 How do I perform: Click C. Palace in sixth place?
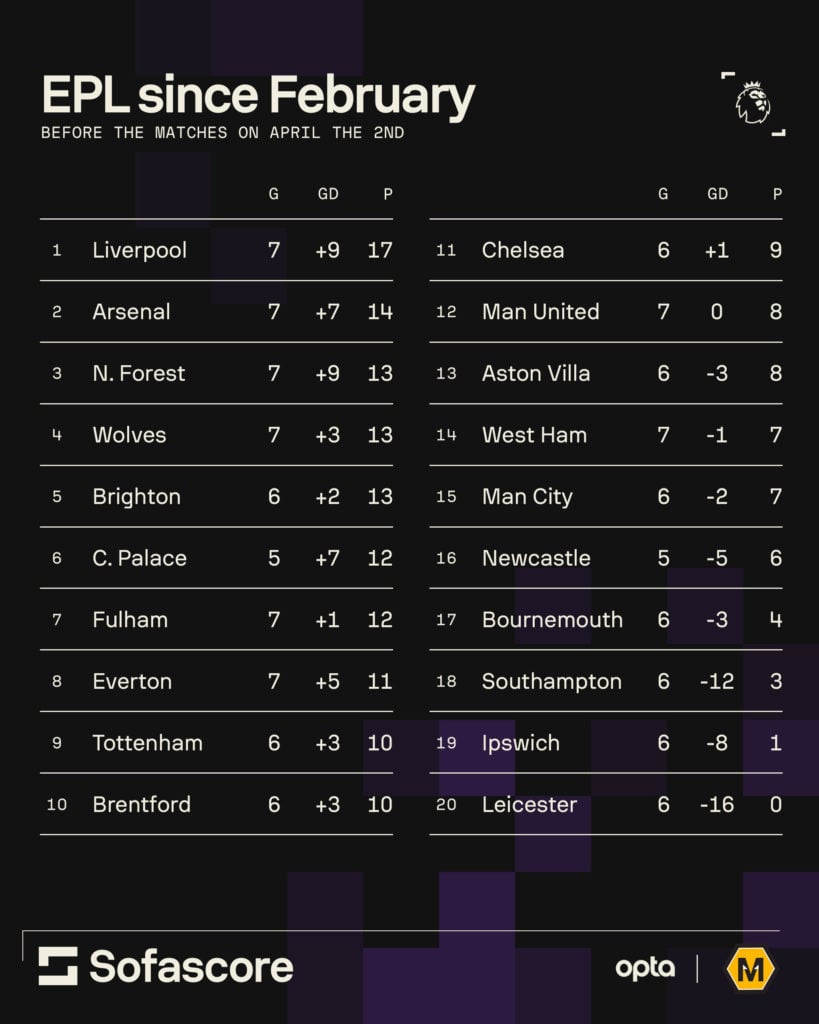139,558
